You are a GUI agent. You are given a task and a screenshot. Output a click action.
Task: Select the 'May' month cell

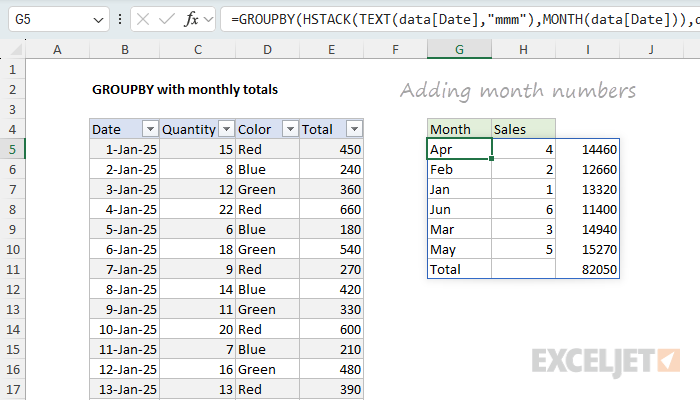459,250
